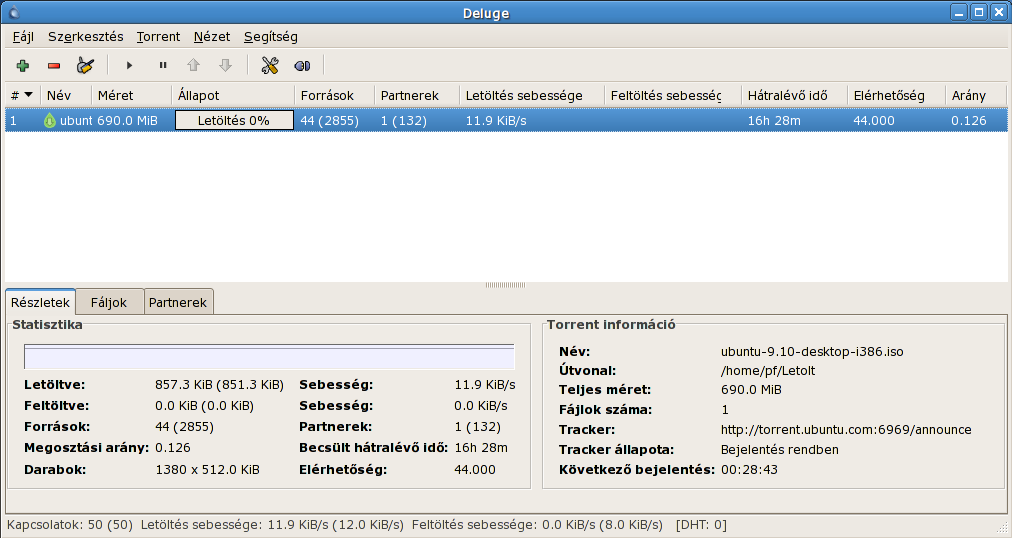Image resolution: width=1012 pixels, height=538 pixels.
Task: Open the Connection Manager toolbar icon
Action: coord(302,65)
